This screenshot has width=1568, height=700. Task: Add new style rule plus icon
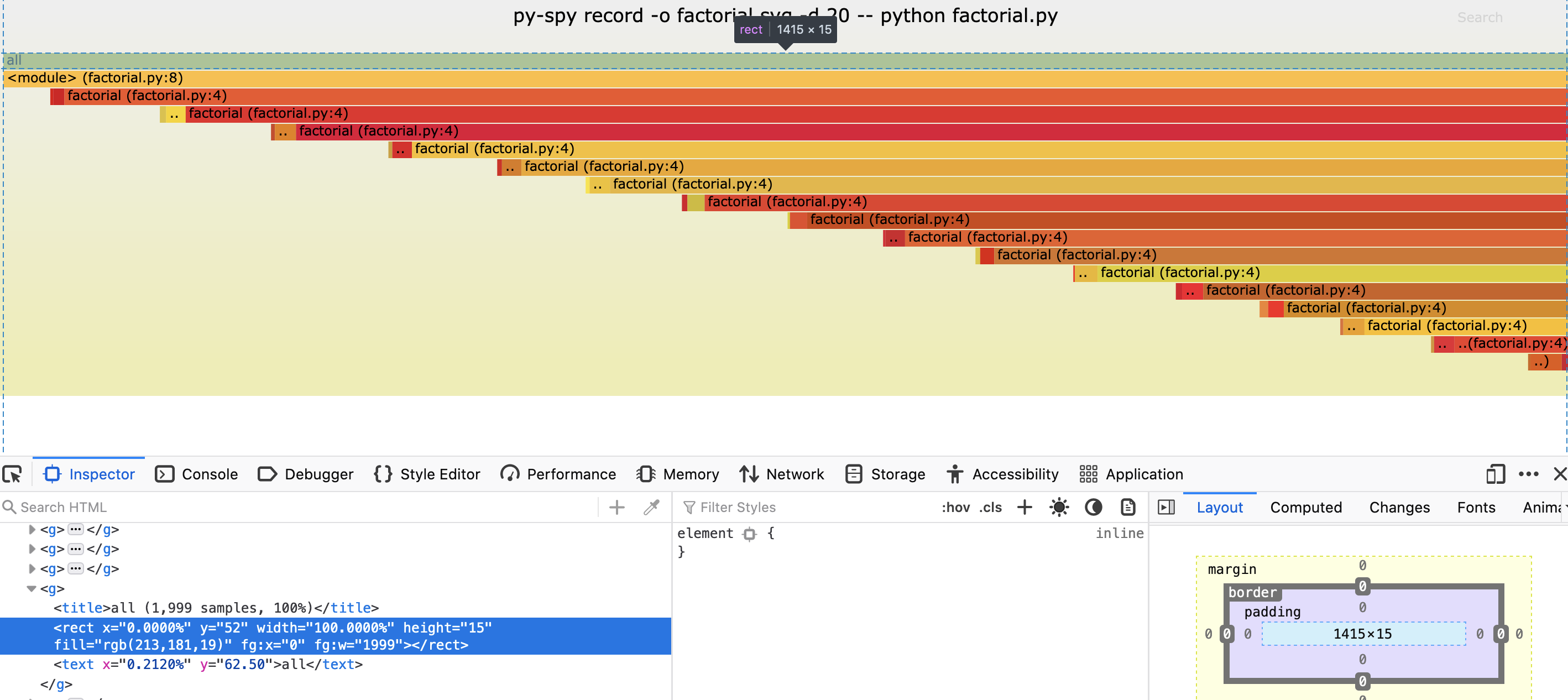tap(1025, 507)
